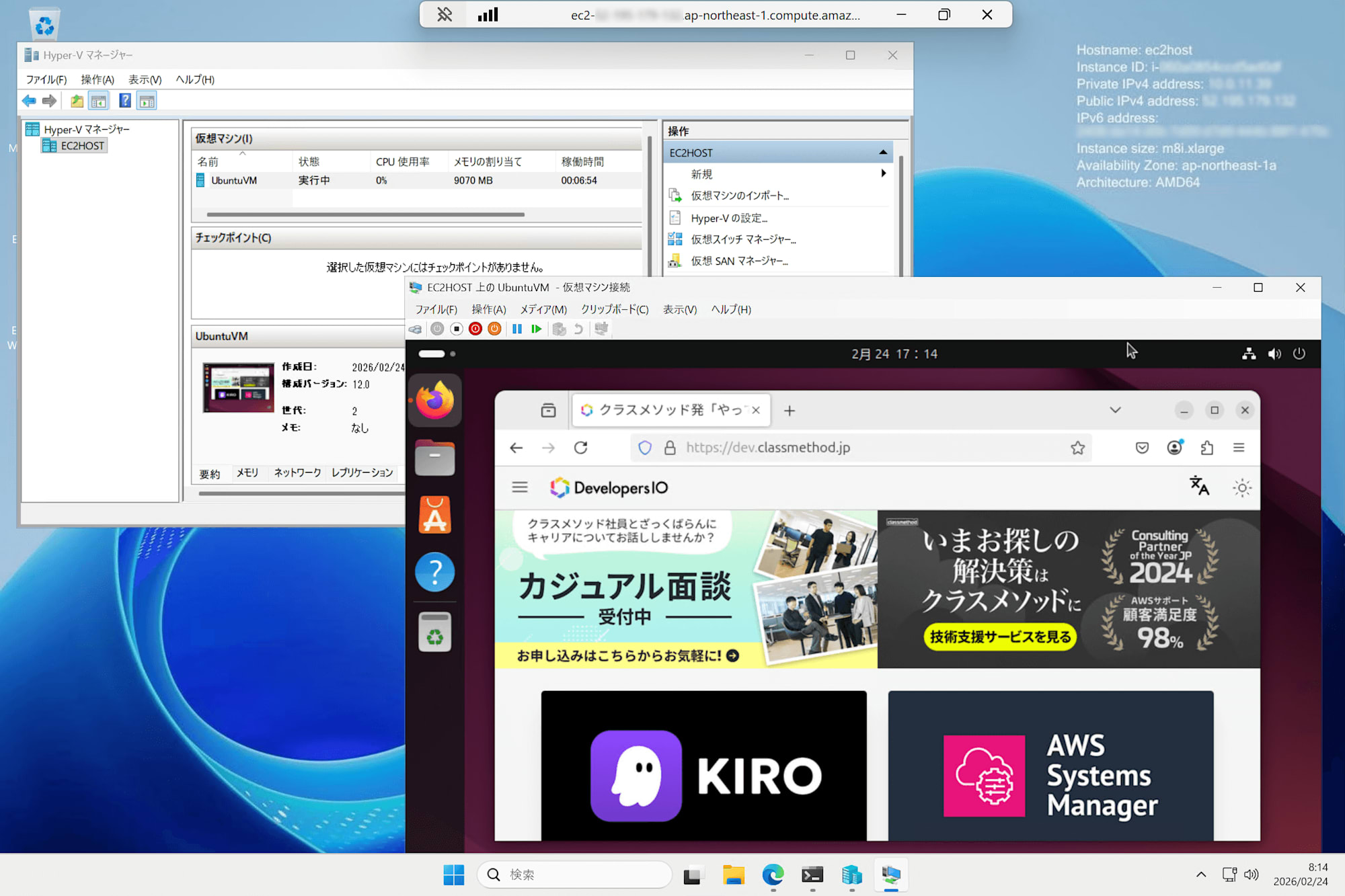Open the Ubuntu volume status icon
This screenshot has height=896, width=1345.
[1274, 354]
